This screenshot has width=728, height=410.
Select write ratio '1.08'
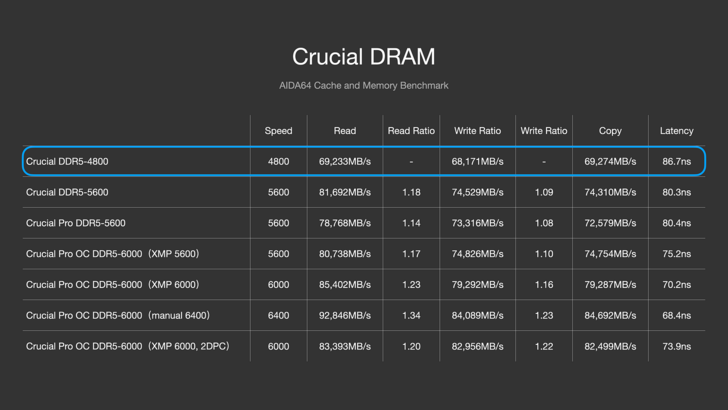pos(544,223)
